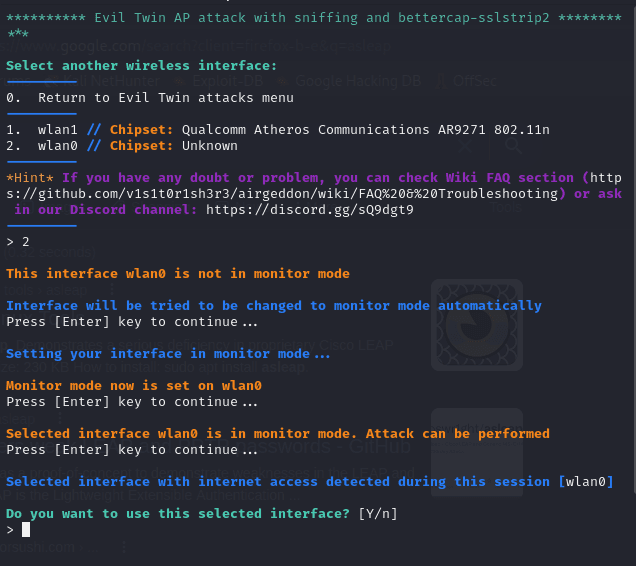Image resolution: width=636 pixels, height=566 pixels.
Task: Click the faint lower thumbnail card
Action: (x=477, y=452)
